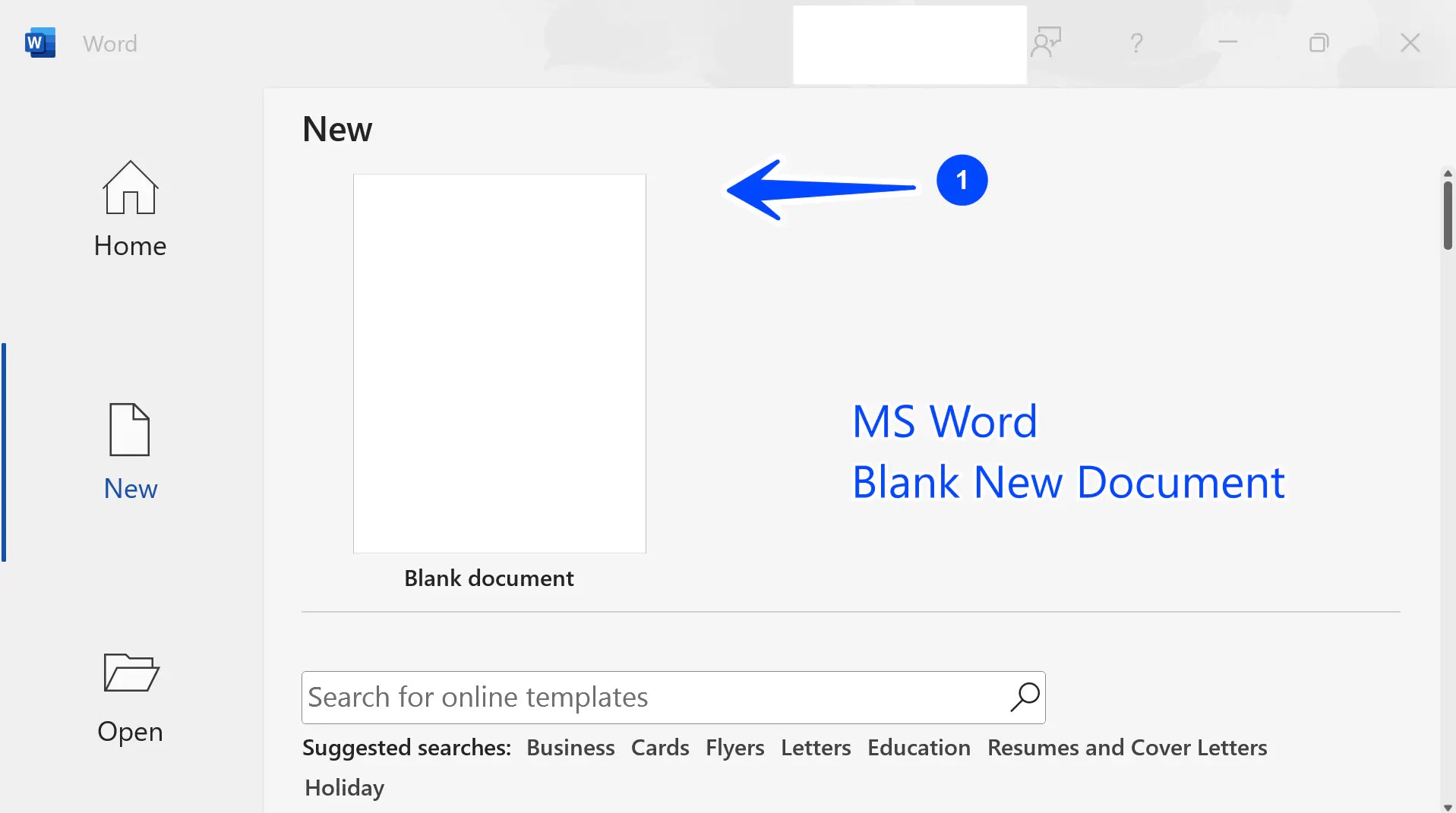Click the New page heading
Image resolution: width=1456 pixels, height=813 pixels.
pos(337,129)
